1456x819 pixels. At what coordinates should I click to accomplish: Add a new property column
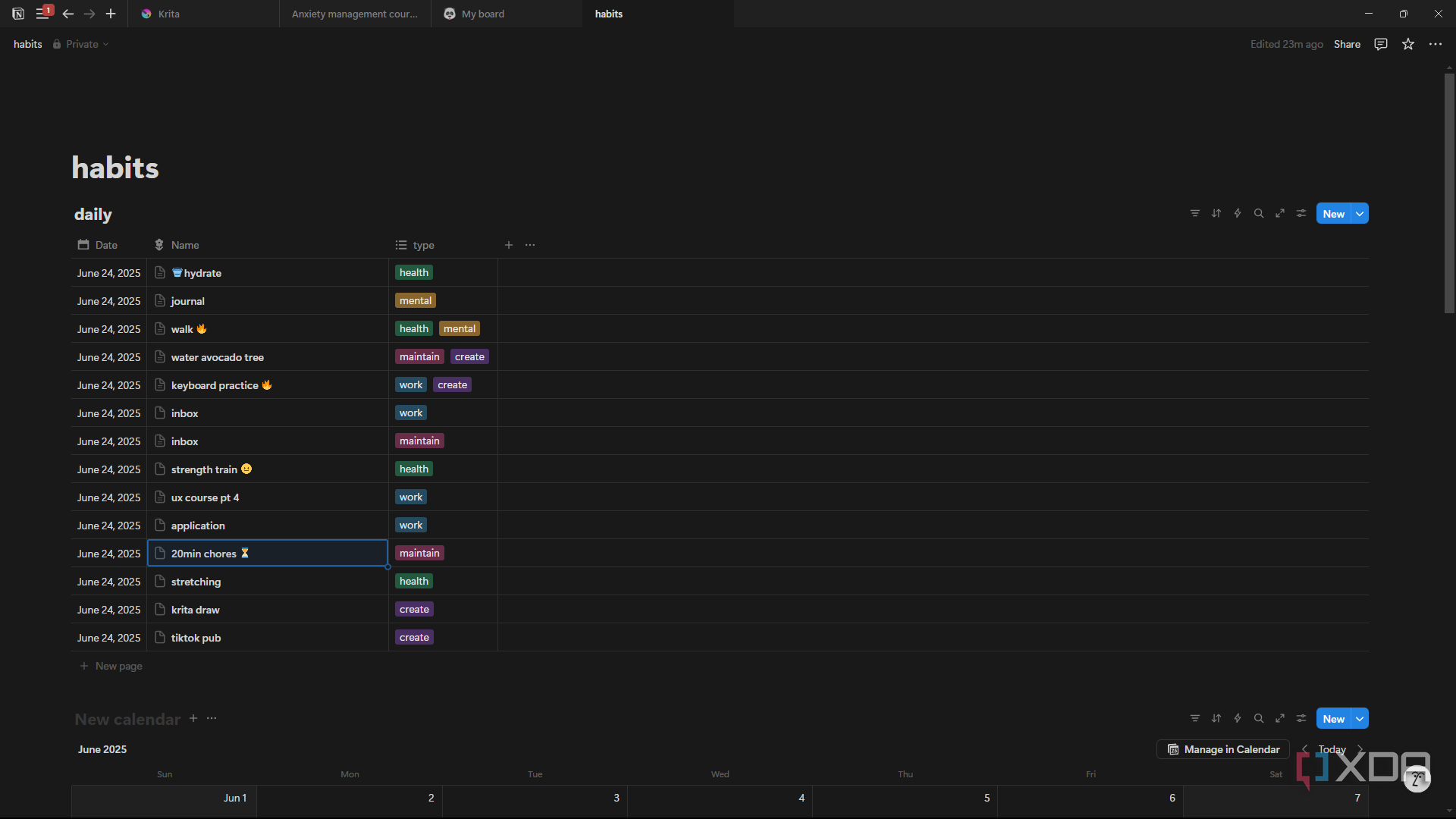(509, 245)
